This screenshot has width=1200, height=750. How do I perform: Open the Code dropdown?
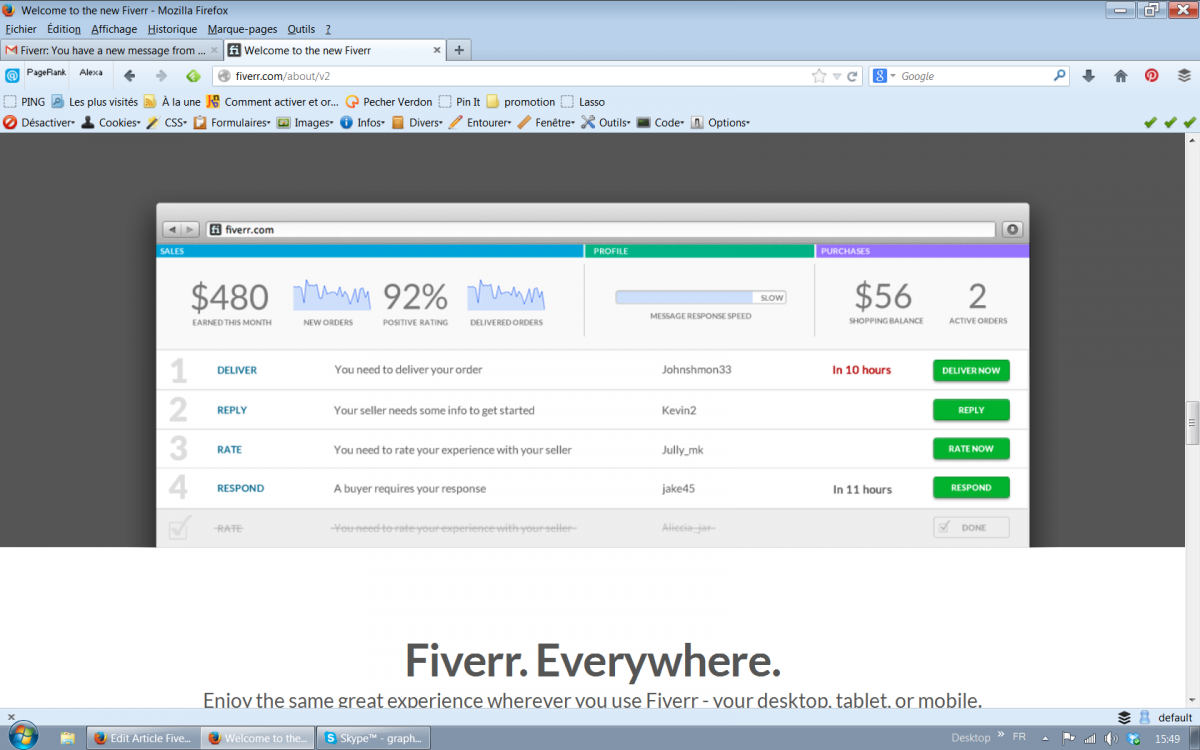661,122
